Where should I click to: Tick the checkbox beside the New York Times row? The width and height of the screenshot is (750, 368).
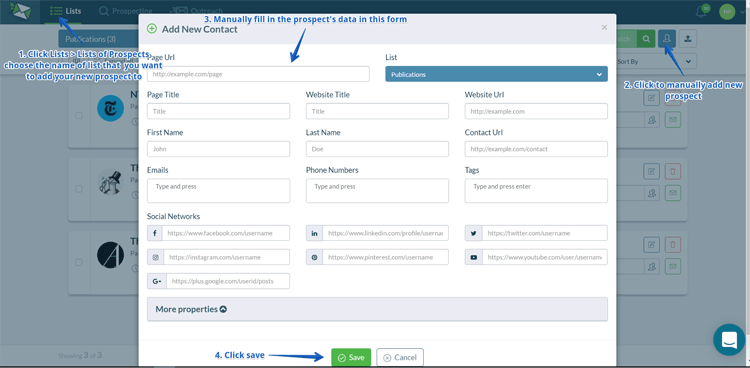(x=79, y=115)
